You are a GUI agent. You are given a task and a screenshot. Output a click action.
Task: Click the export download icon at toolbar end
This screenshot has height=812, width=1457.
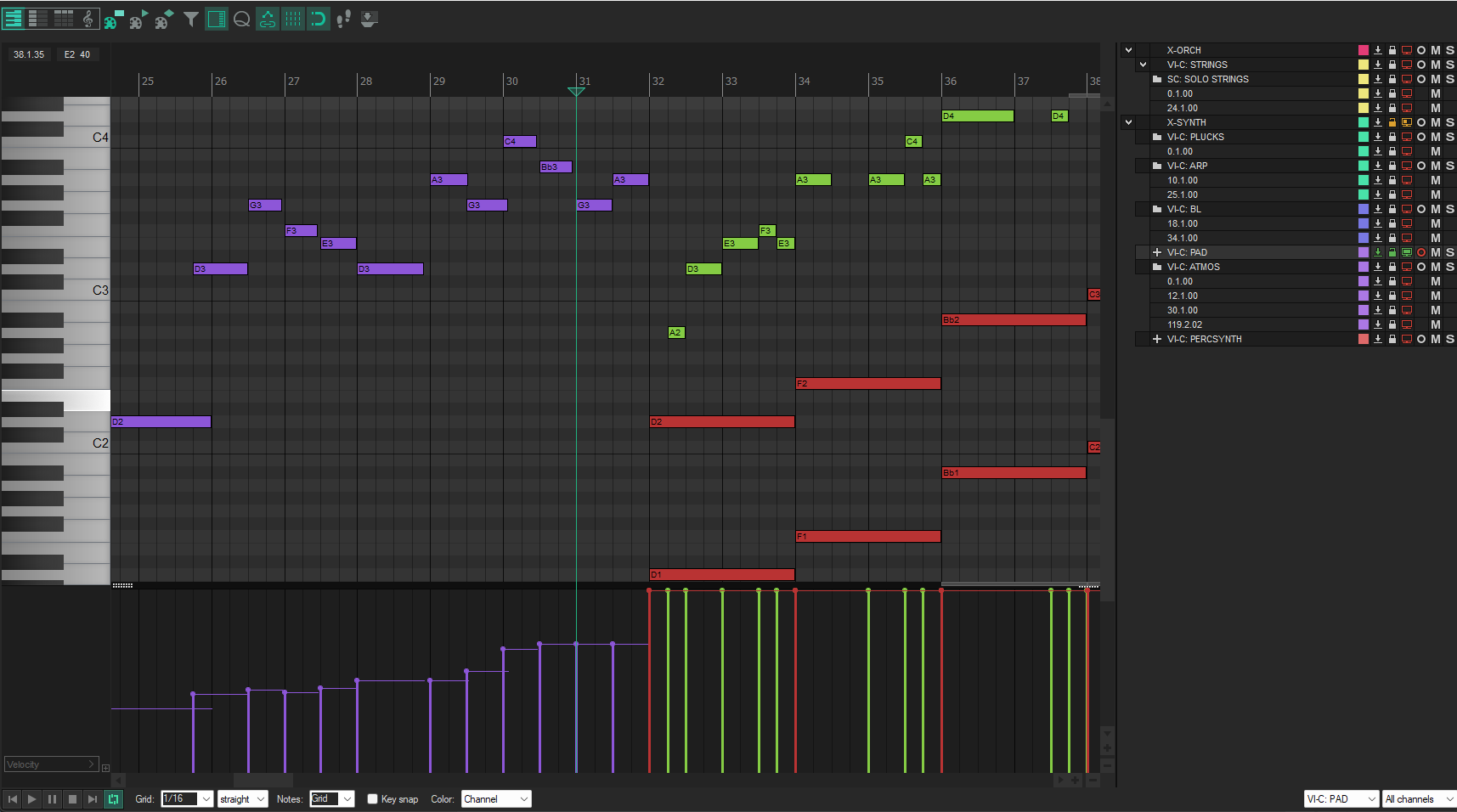click(x=368, y=18)
